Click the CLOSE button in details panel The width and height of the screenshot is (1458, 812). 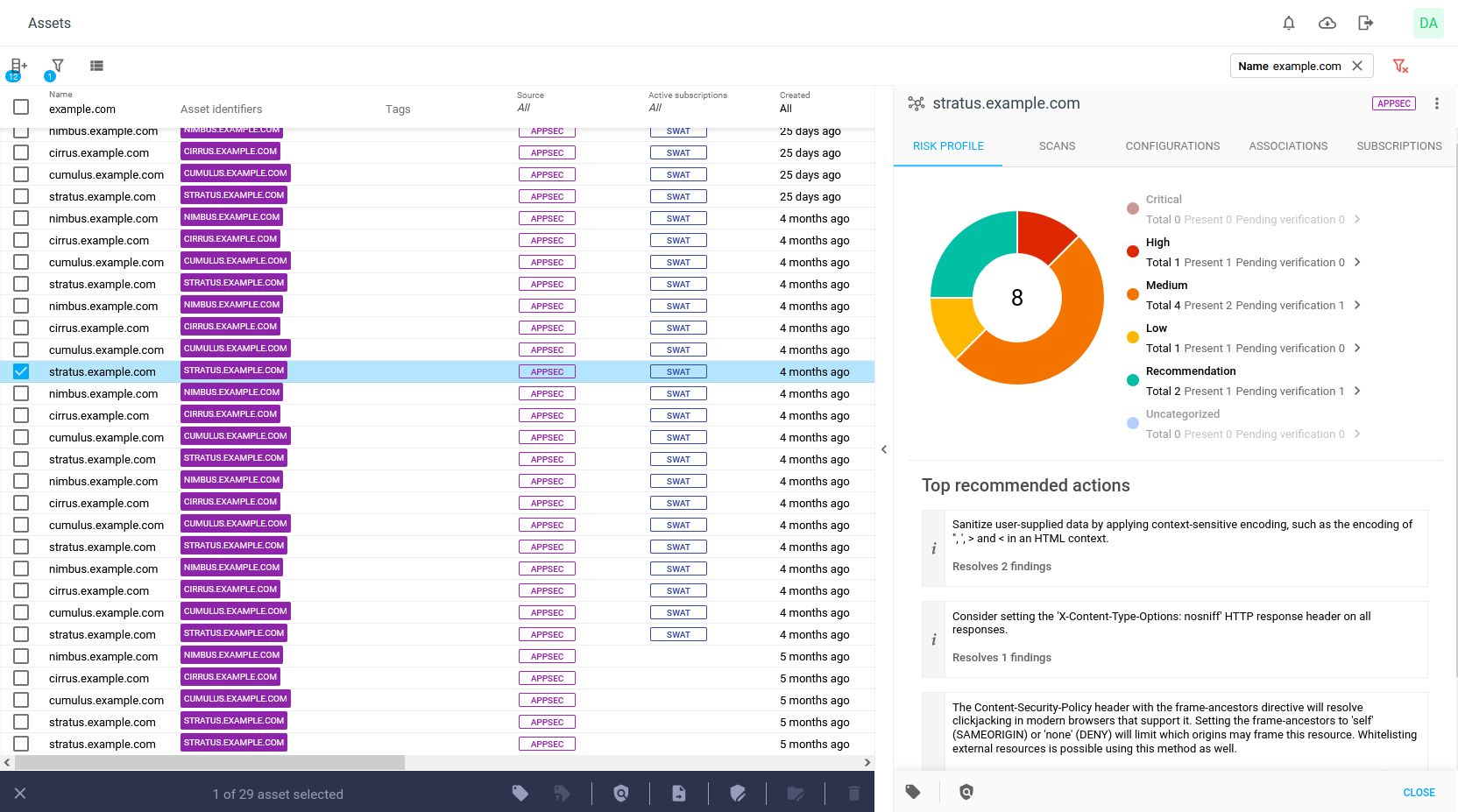pyautogui.click(x=1419, y=793)
